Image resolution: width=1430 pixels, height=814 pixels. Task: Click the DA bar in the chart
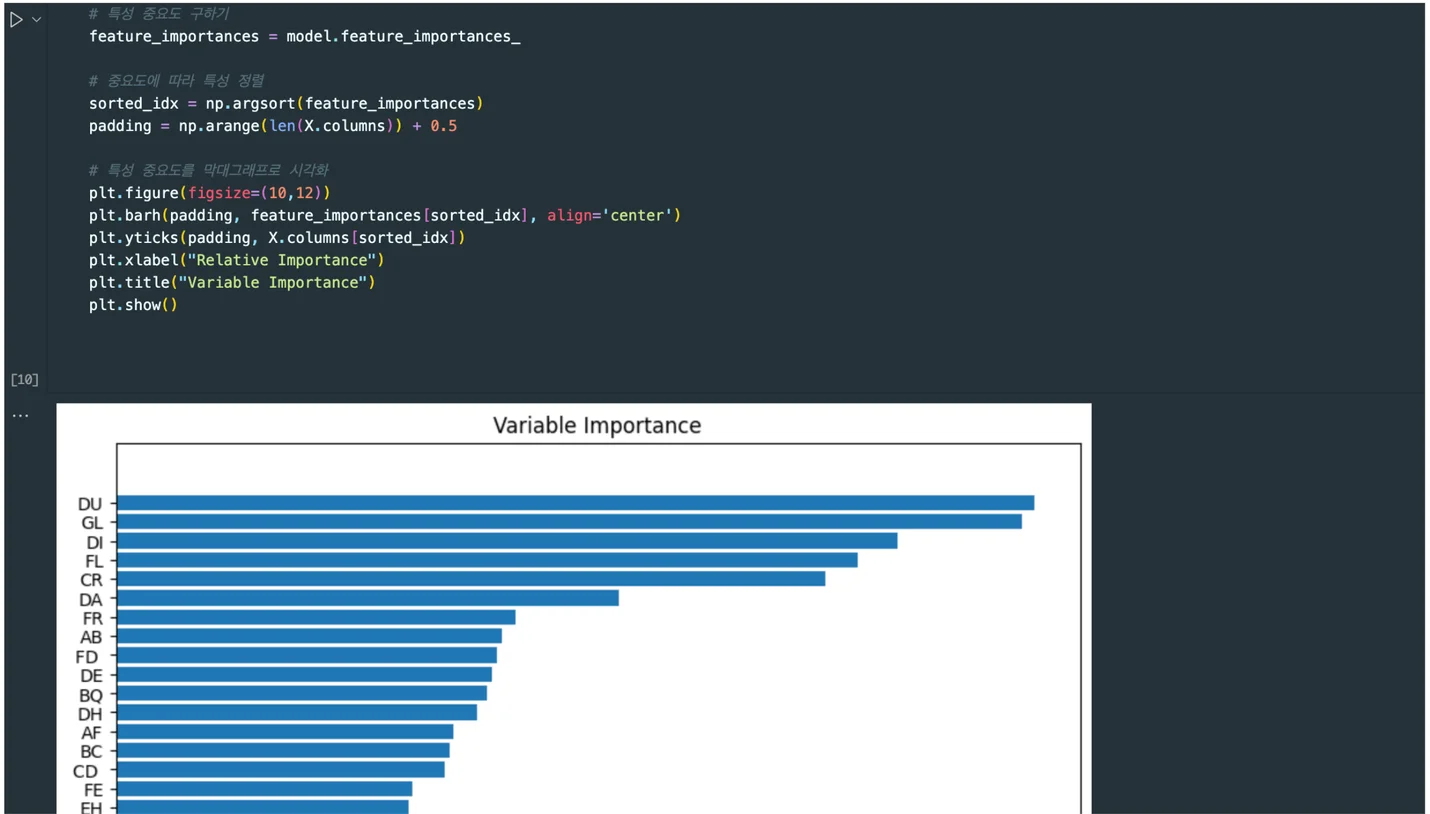pyautogui.click(x=368, y=598)
